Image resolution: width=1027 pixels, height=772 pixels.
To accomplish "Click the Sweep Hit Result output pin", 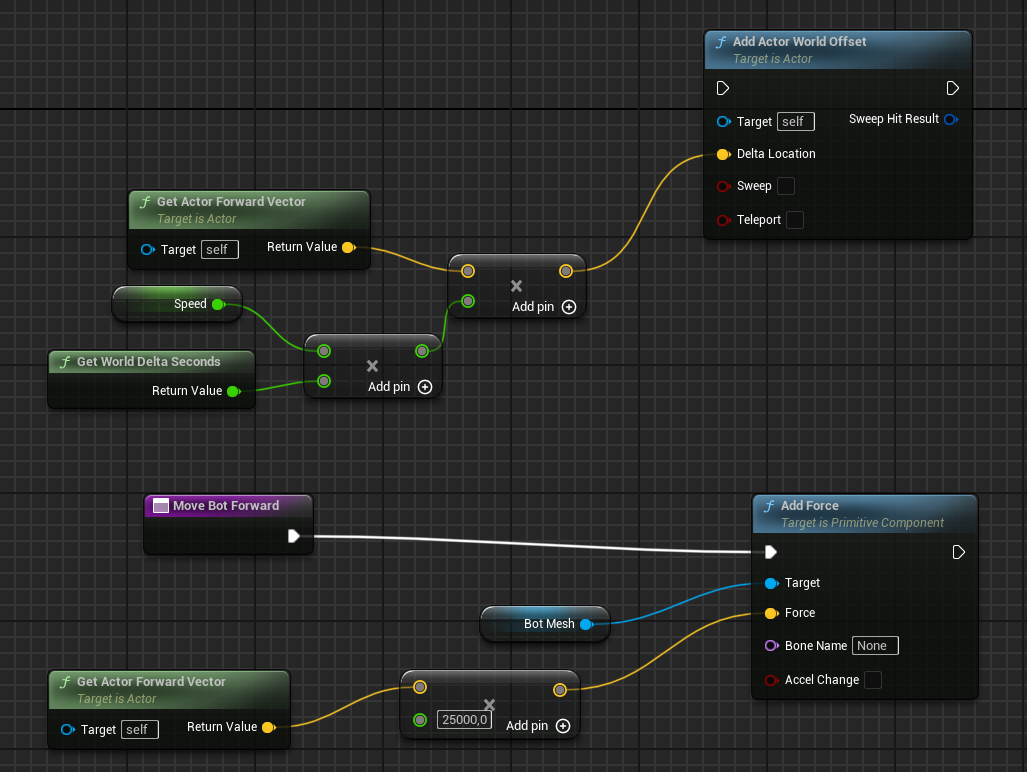I will coord(950,119).
